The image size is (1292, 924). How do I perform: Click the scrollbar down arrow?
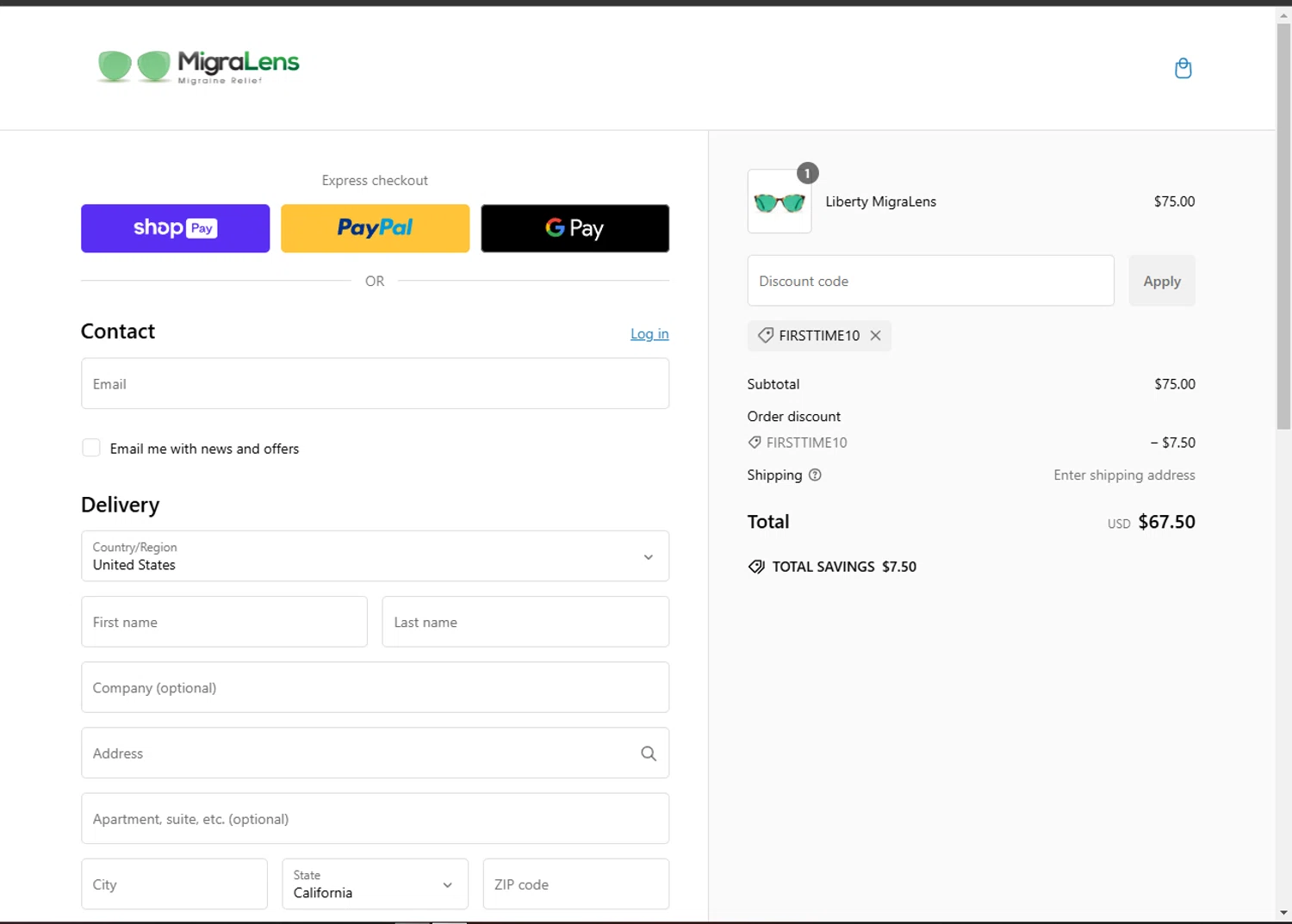coord(1283,913)
